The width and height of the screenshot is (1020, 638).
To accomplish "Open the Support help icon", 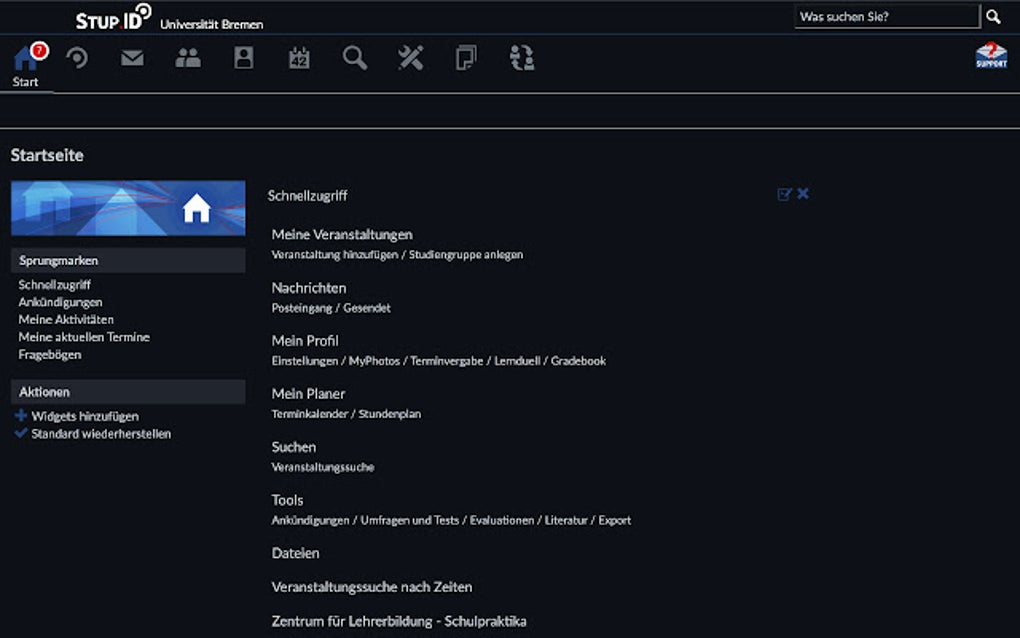I will [x=991, y=55].
